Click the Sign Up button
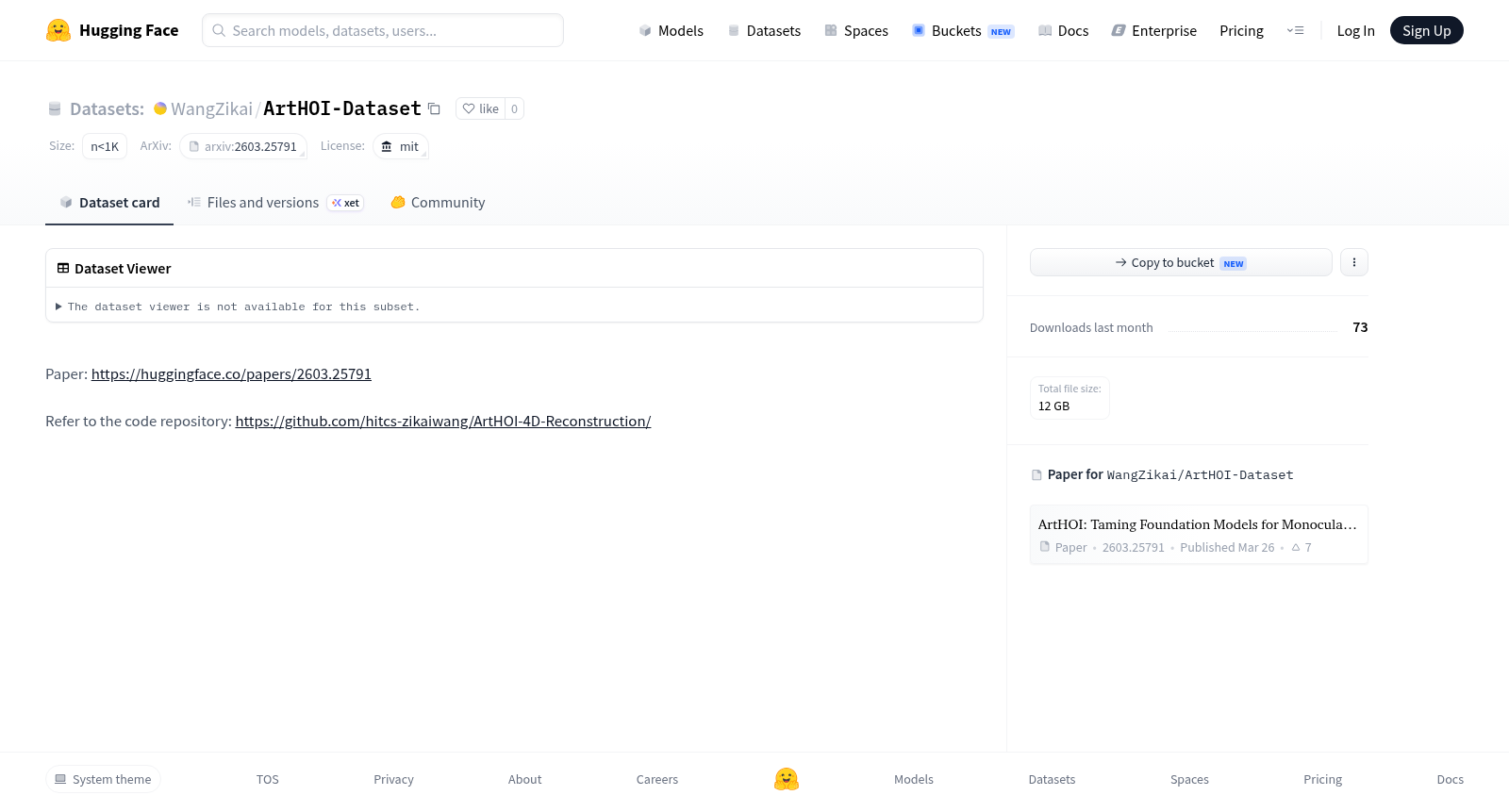The image size is (1509, 812). pos(1426,30)
